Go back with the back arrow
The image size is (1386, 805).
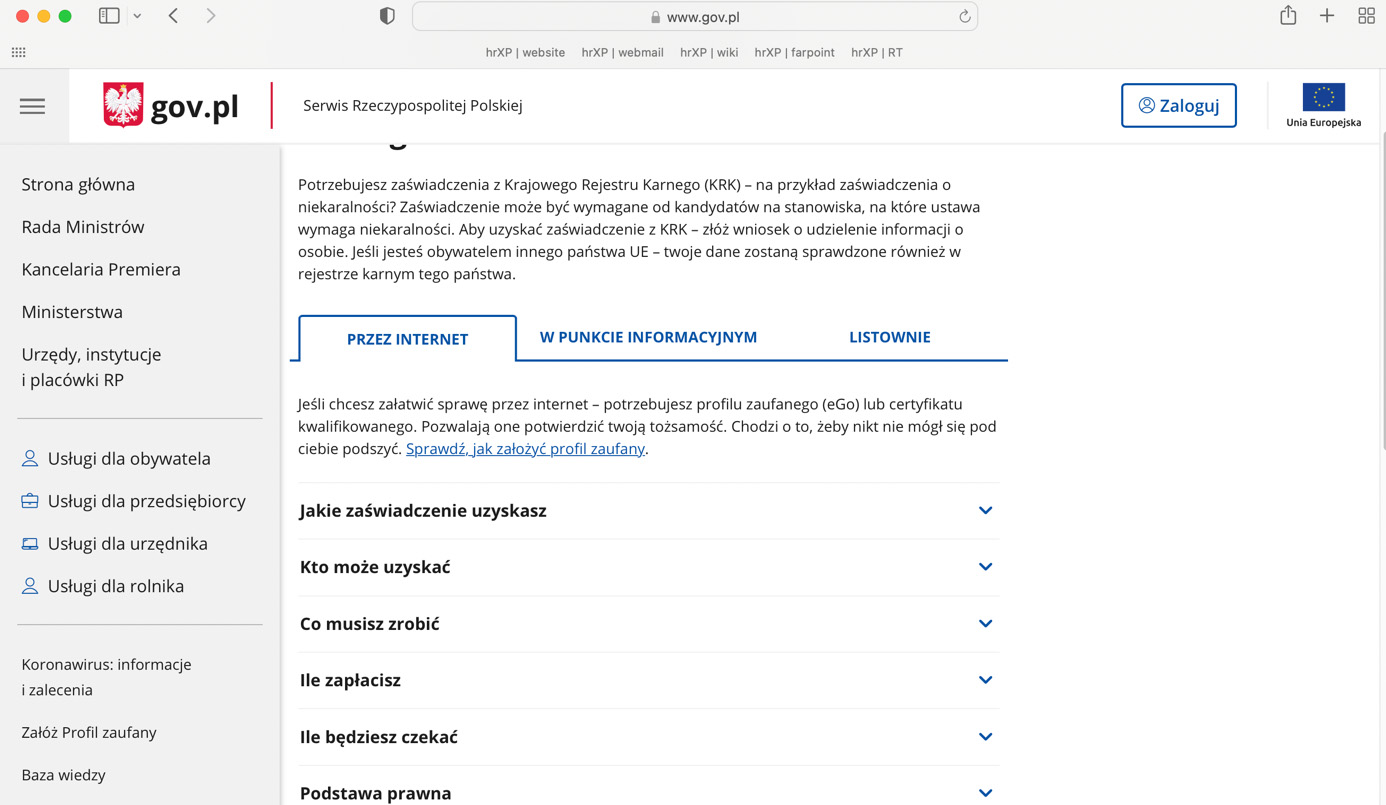click(x=174, y=16)
